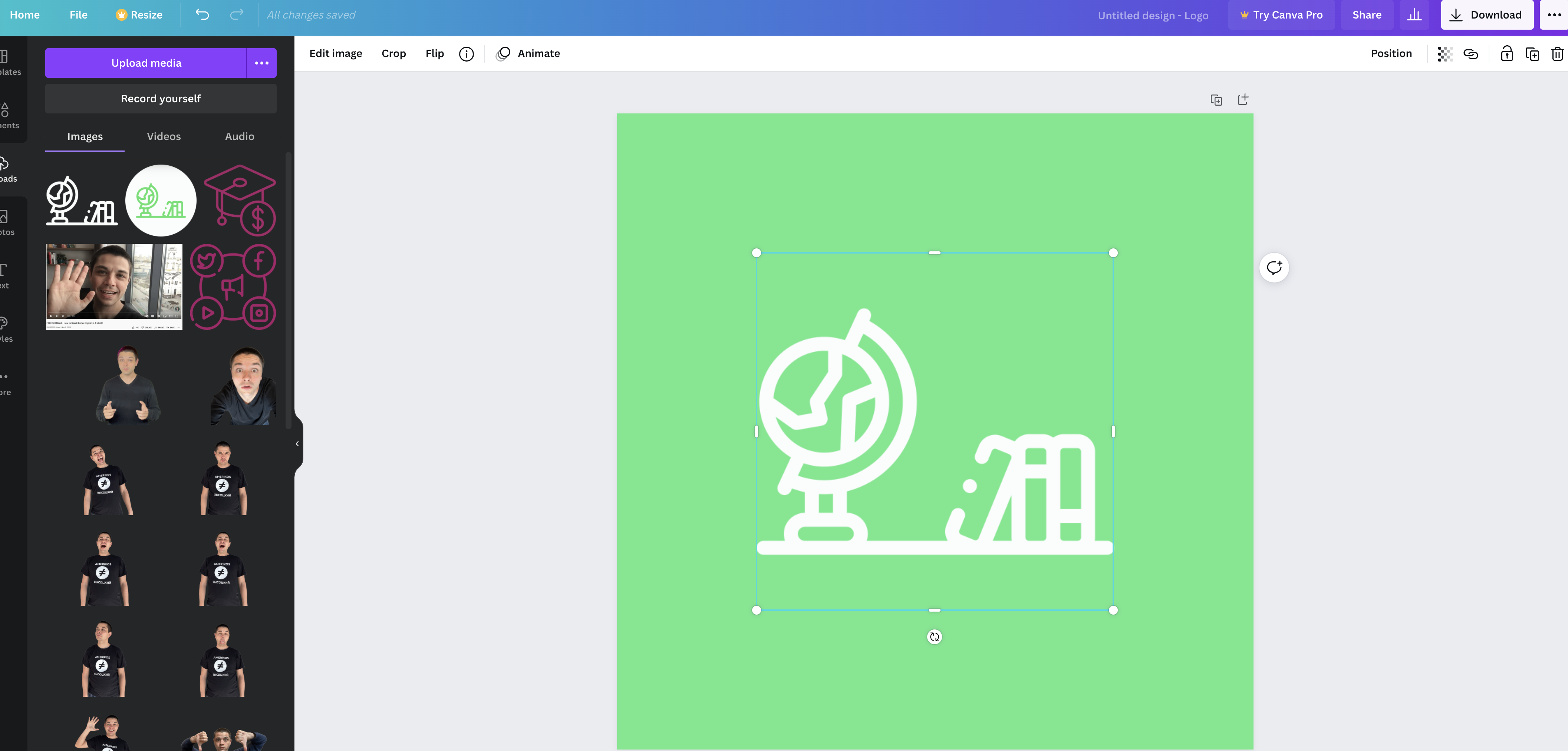1568x751 pixels.
Task: Open the insights bar chart icon
Action: tap(1414, 14)
